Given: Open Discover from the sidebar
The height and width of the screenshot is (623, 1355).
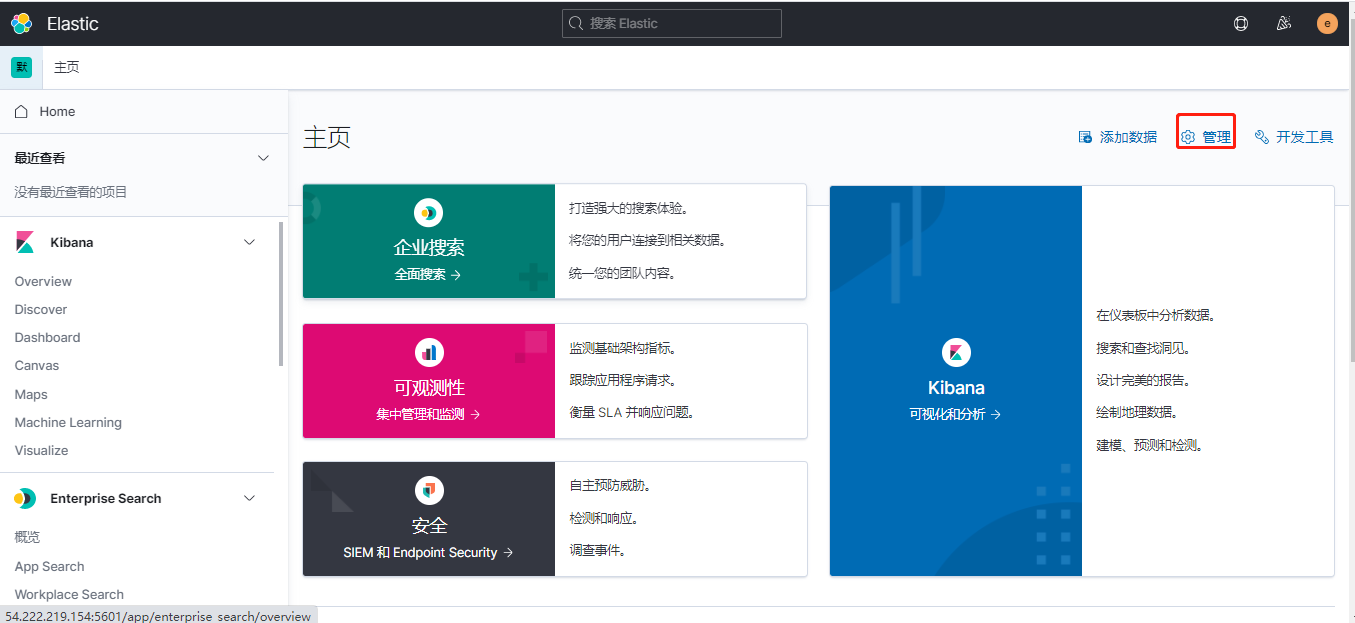Looking at the screenshot, I should (41, 310).
